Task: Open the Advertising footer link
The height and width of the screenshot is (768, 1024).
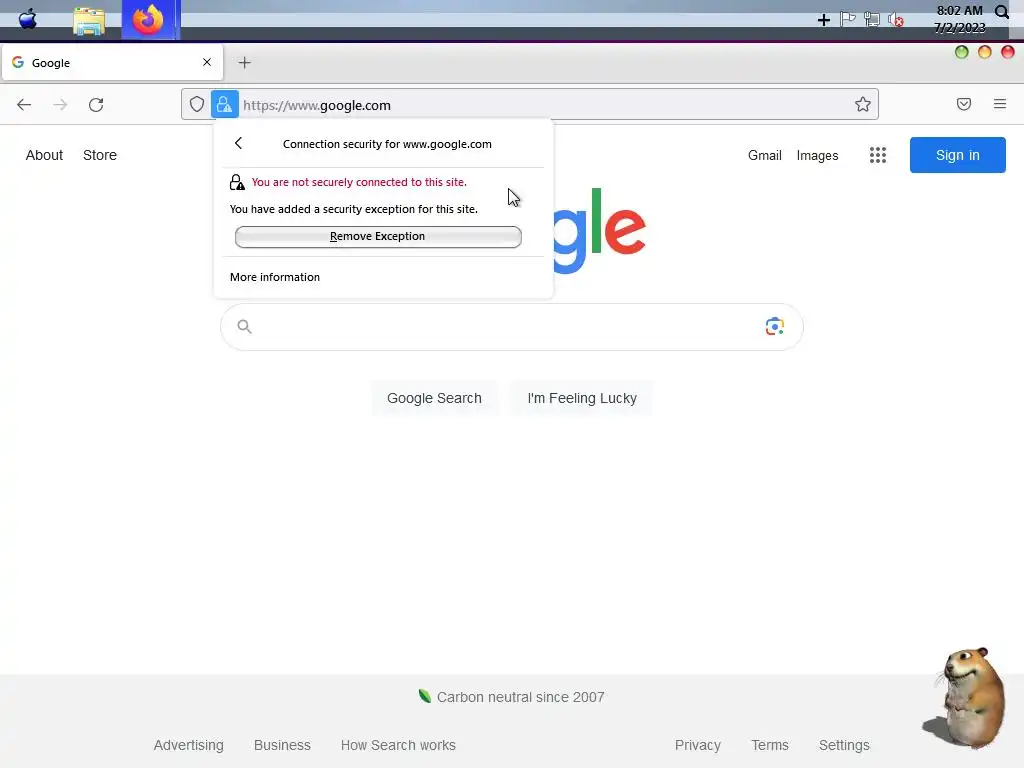Action: 189,745
